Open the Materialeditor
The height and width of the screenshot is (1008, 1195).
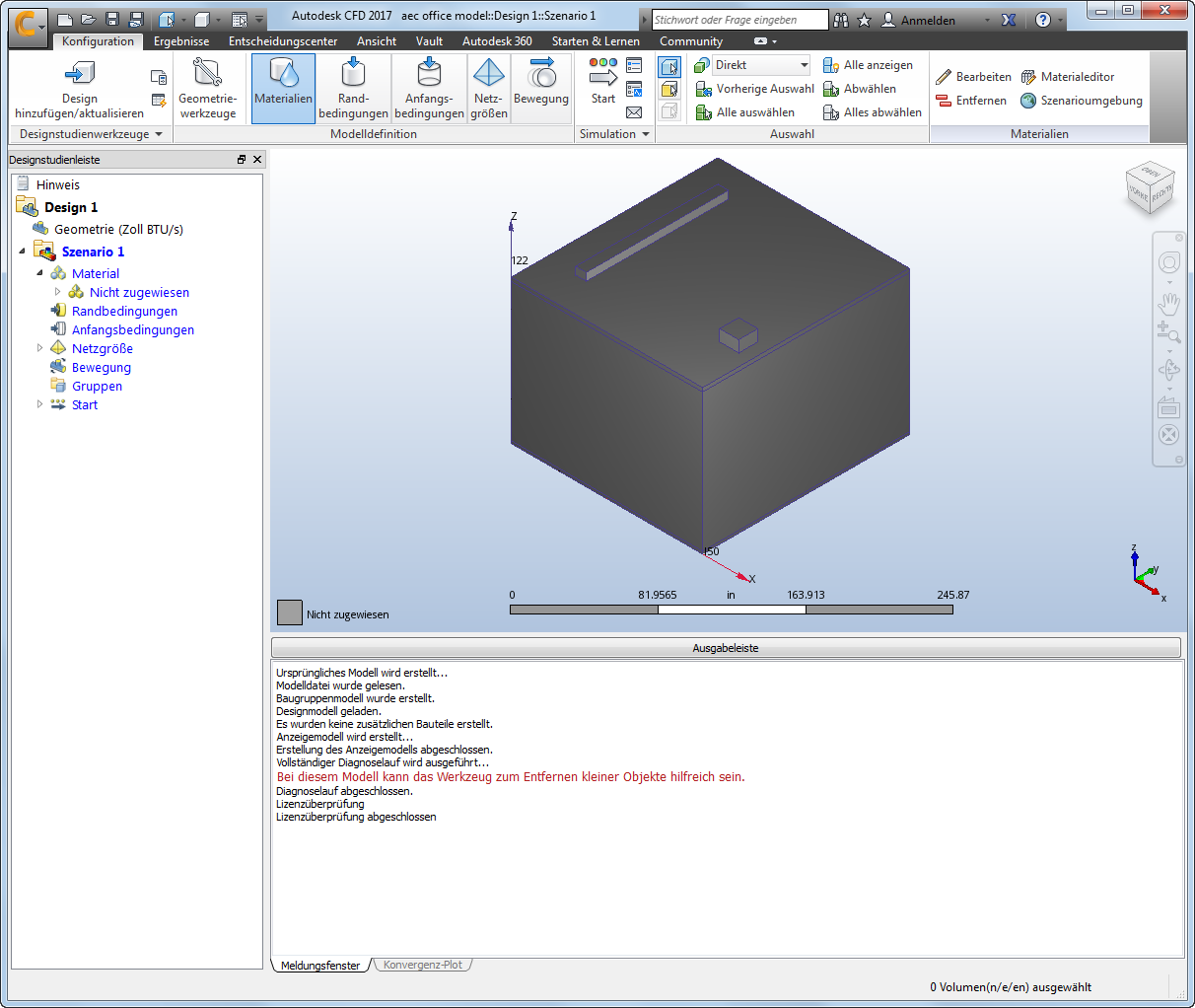click(1068, 77)
